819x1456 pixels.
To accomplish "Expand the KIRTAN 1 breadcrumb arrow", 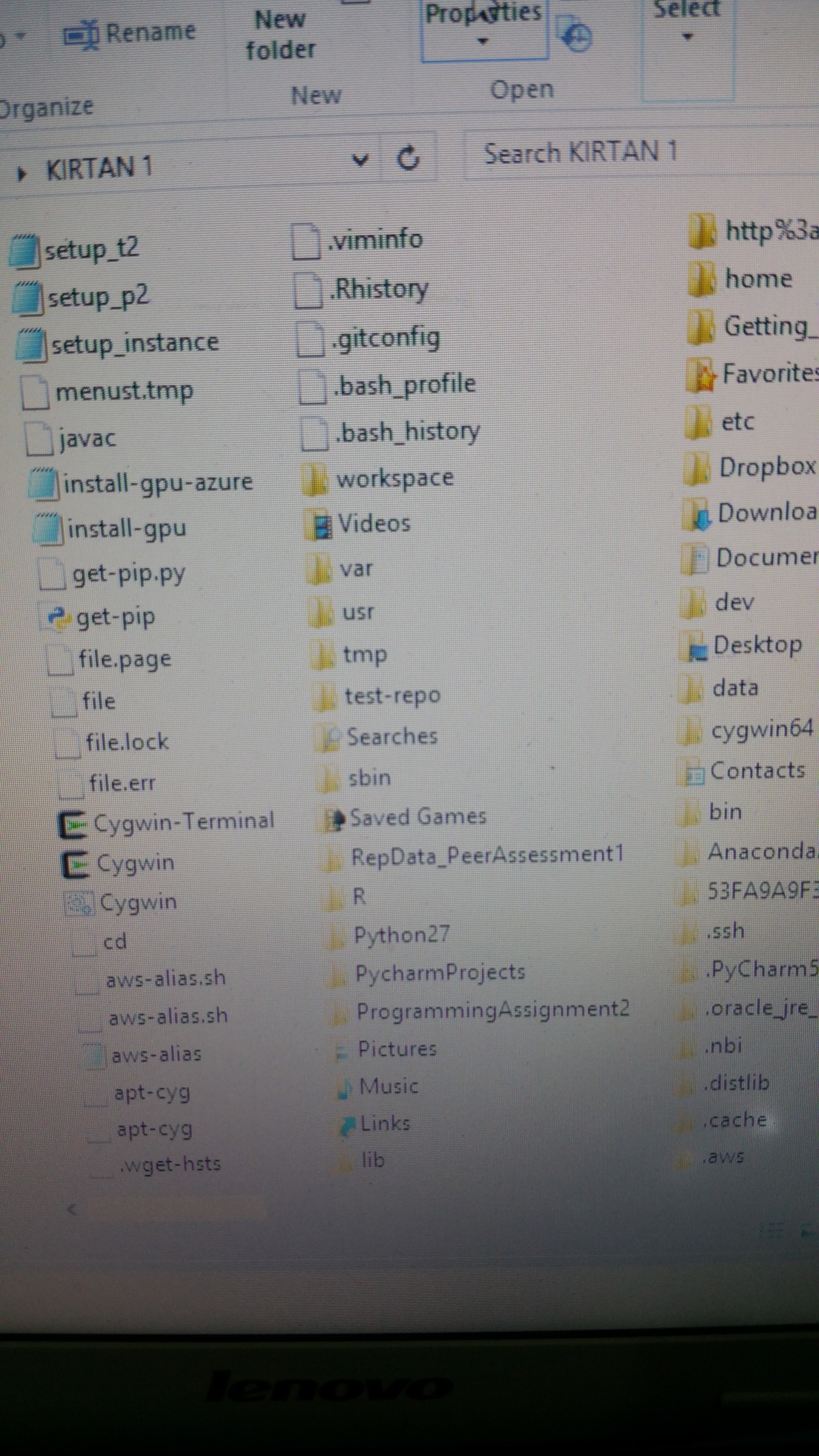I will click(x=22, y=174).
